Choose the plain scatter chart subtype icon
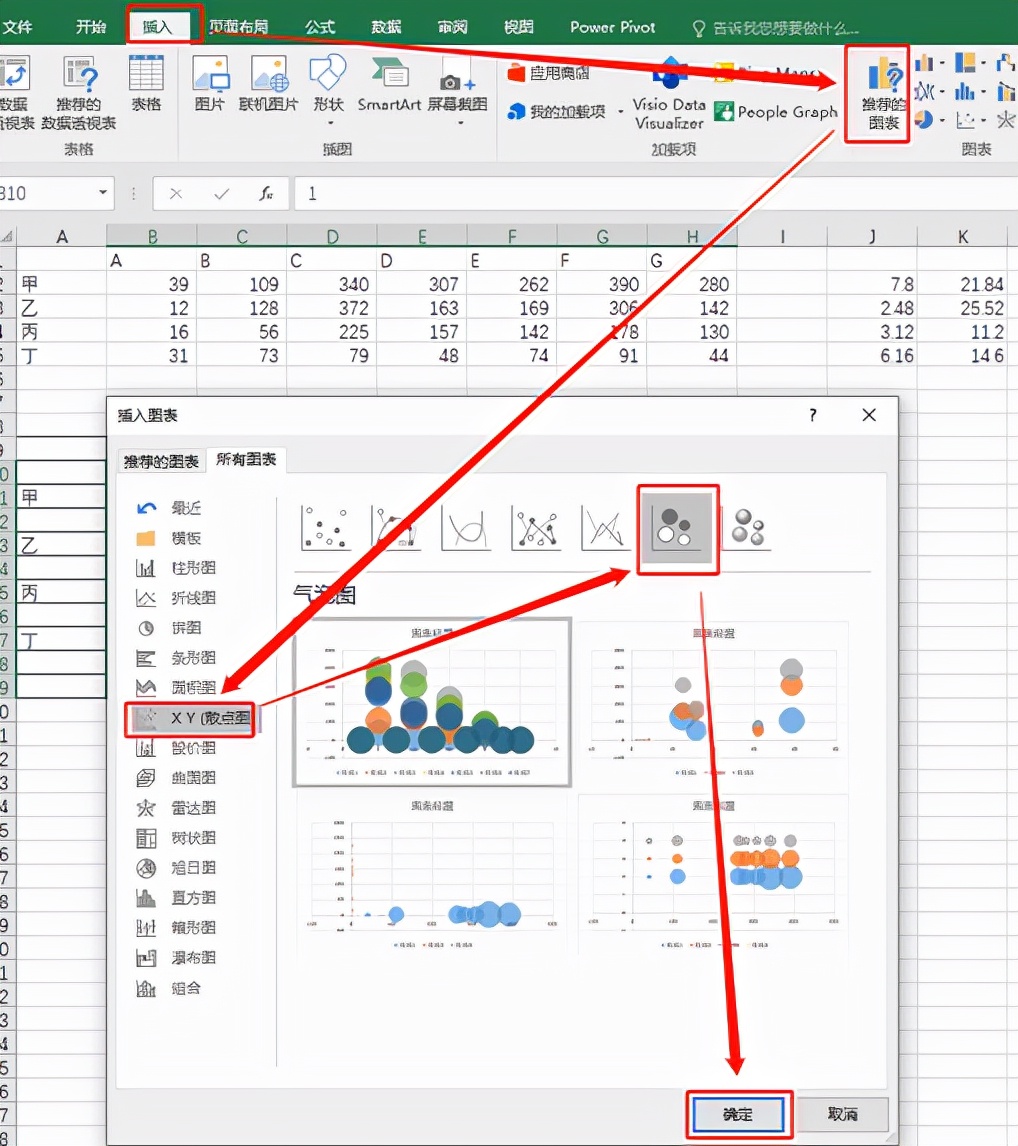1018x1146 pixels. point(326,528)
